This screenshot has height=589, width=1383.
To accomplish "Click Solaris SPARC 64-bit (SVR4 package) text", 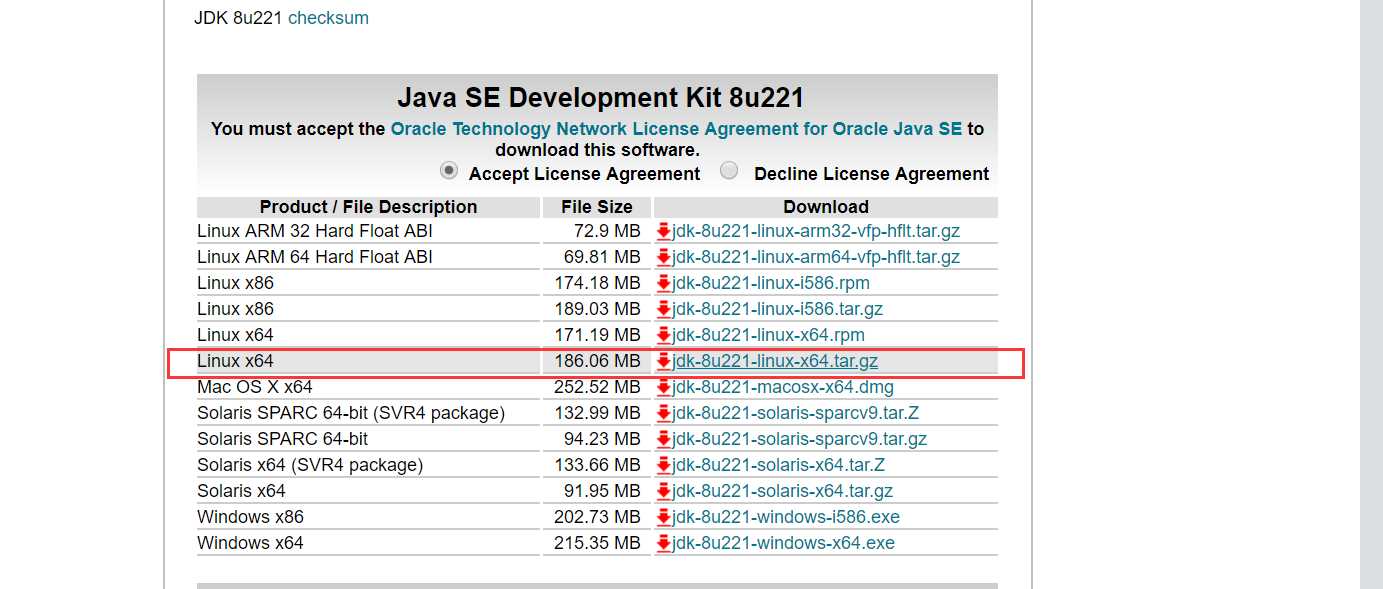I will coord(351,413).
